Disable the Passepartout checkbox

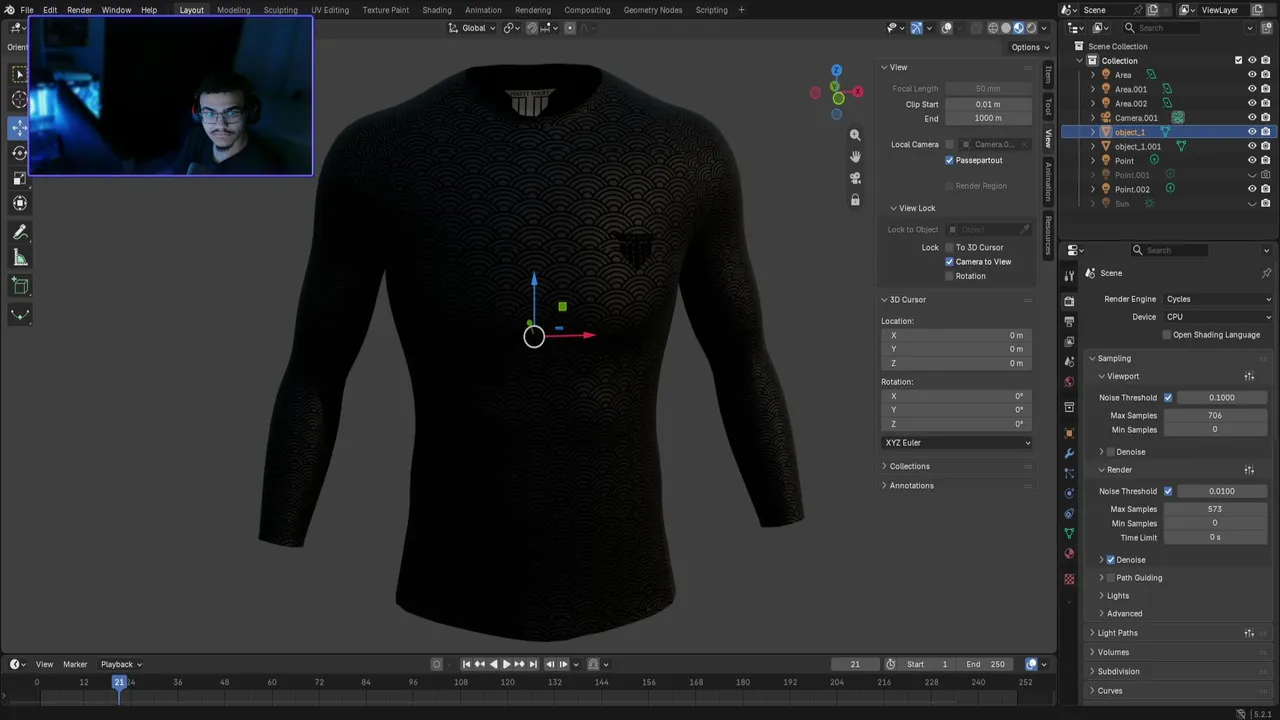point(949,160)
